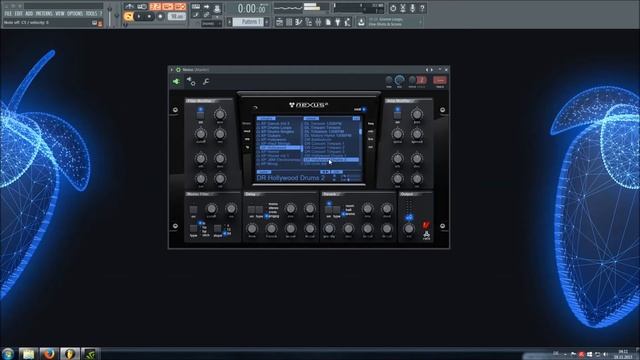This screenshot has height=360, width=640.
Task: Open the Channel rack view icon
Action: coord(289,22)
